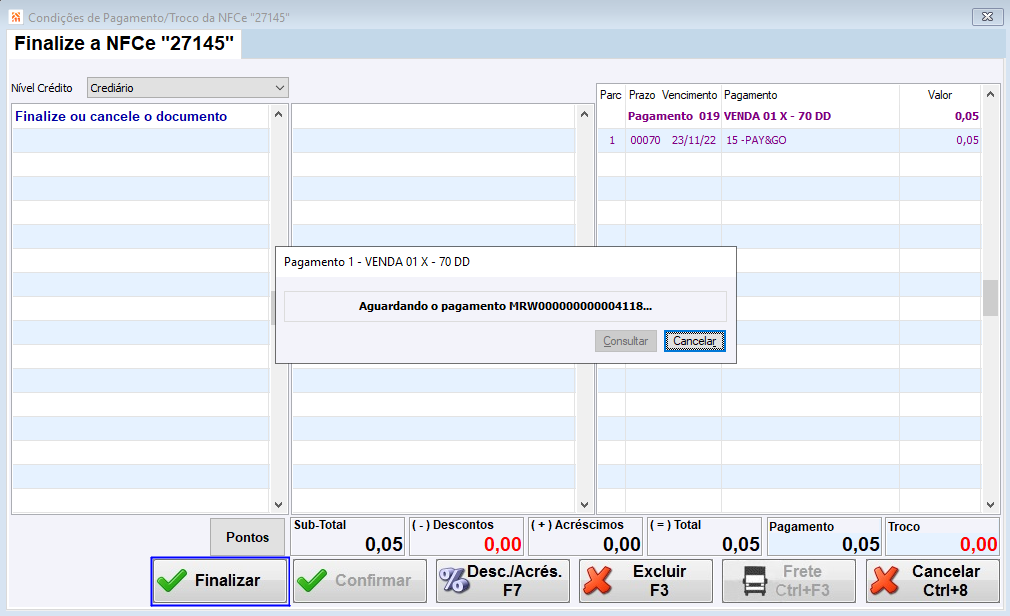Open Pontos

[247, 537]
